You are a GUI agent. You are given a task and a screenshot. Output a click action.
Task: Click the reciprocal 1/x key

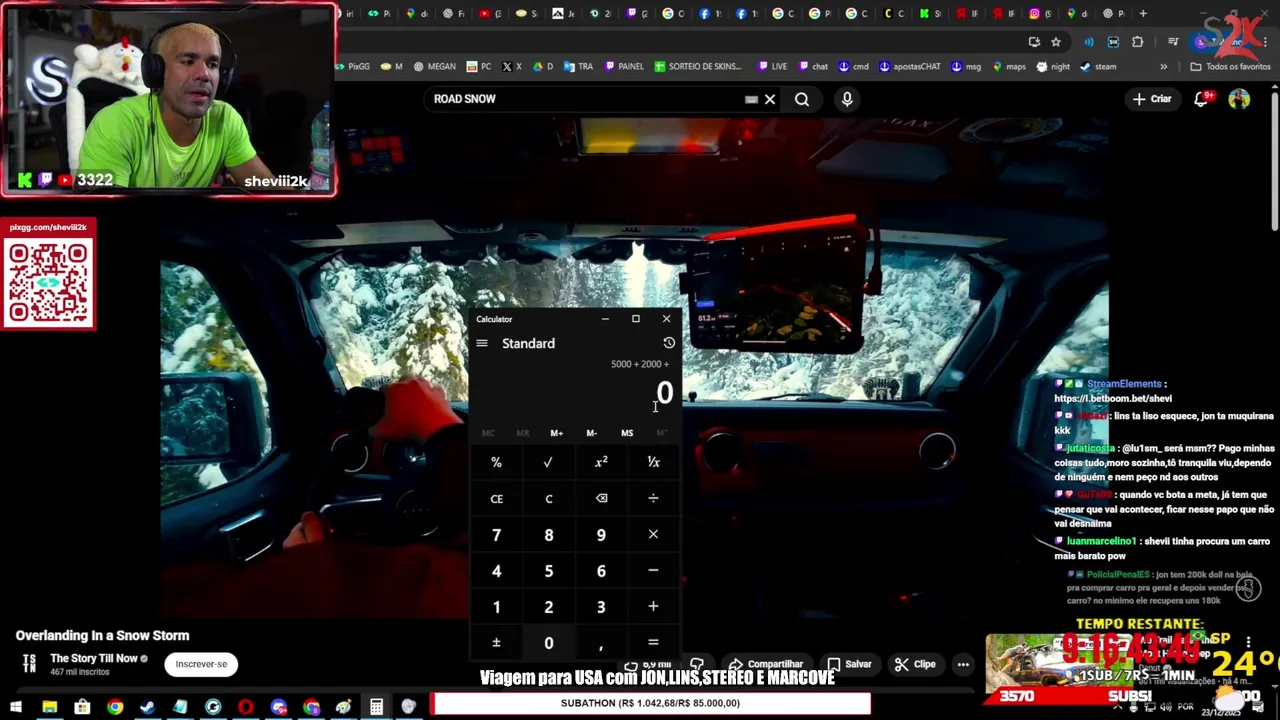click(653, 462)
